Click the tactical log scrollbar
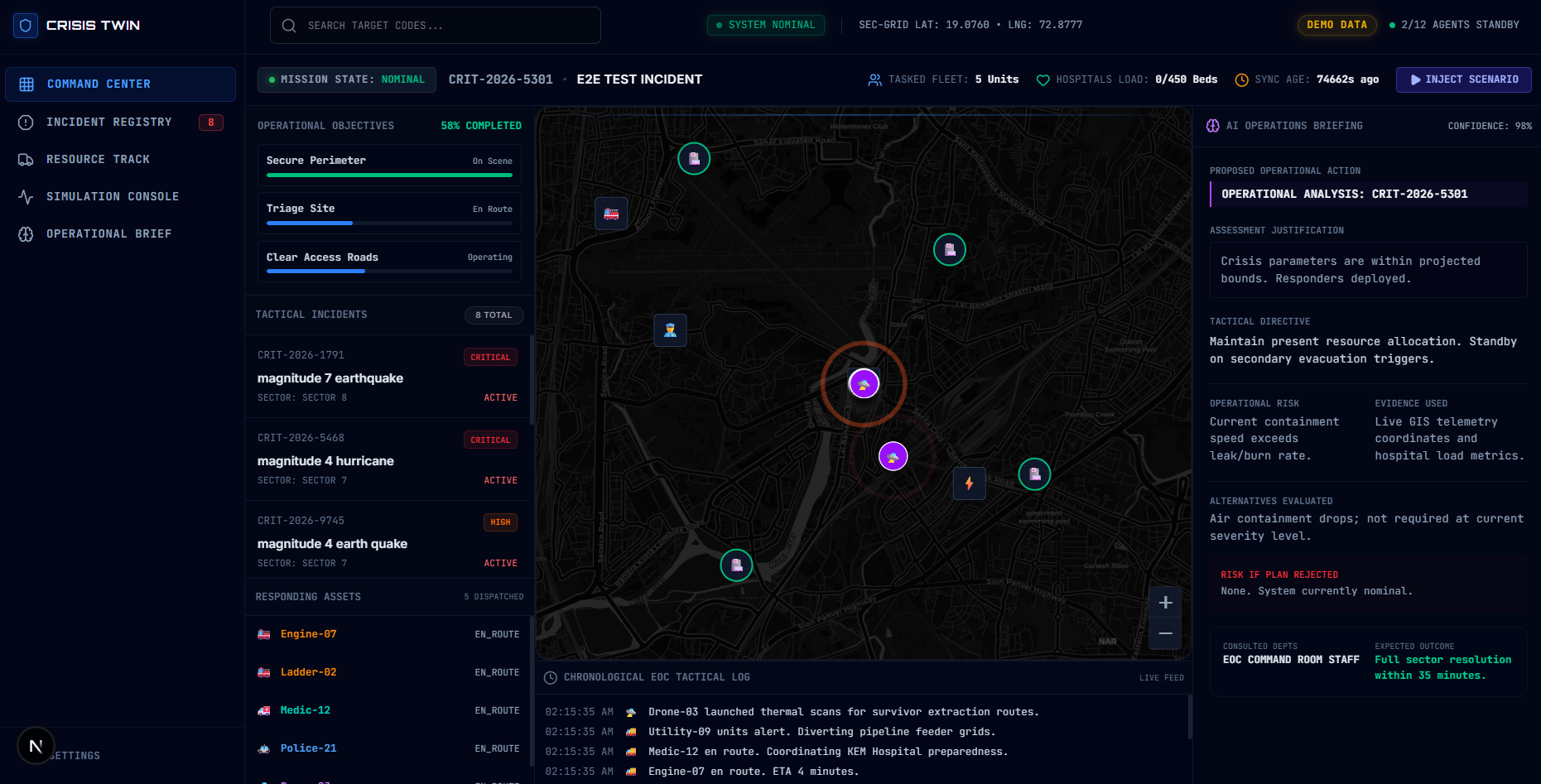This screenshot has height=784, width=1541. click(1190, 717)
